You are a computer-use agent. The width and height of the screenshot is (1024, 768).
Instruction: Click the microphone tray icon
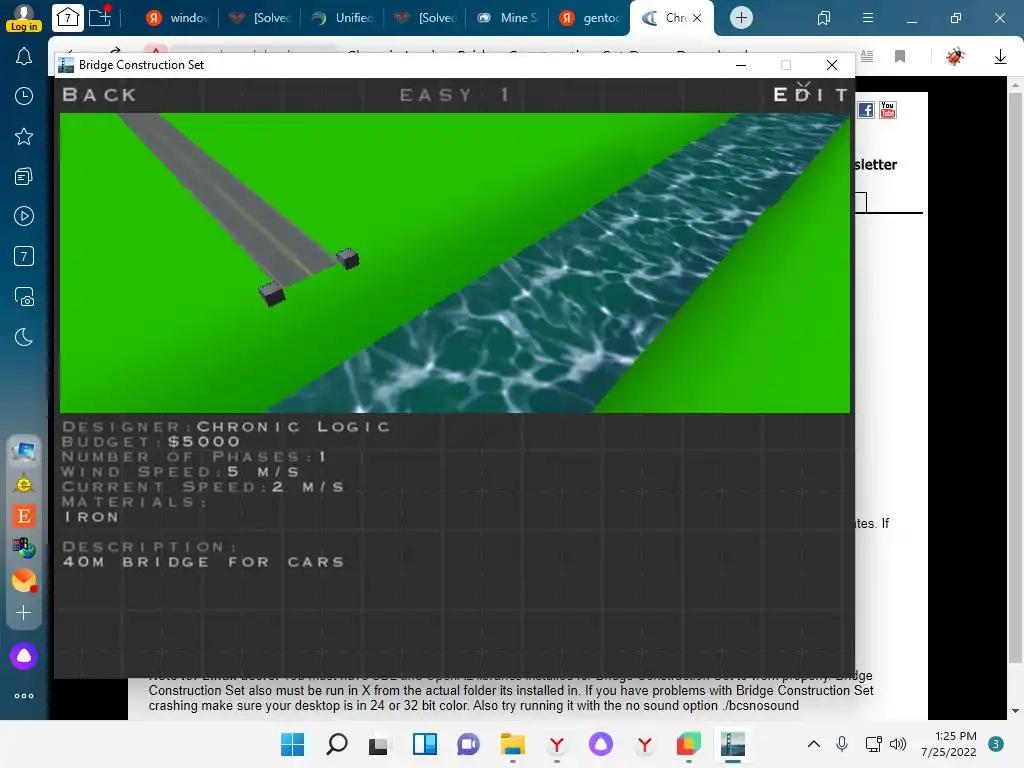[842, 744]
